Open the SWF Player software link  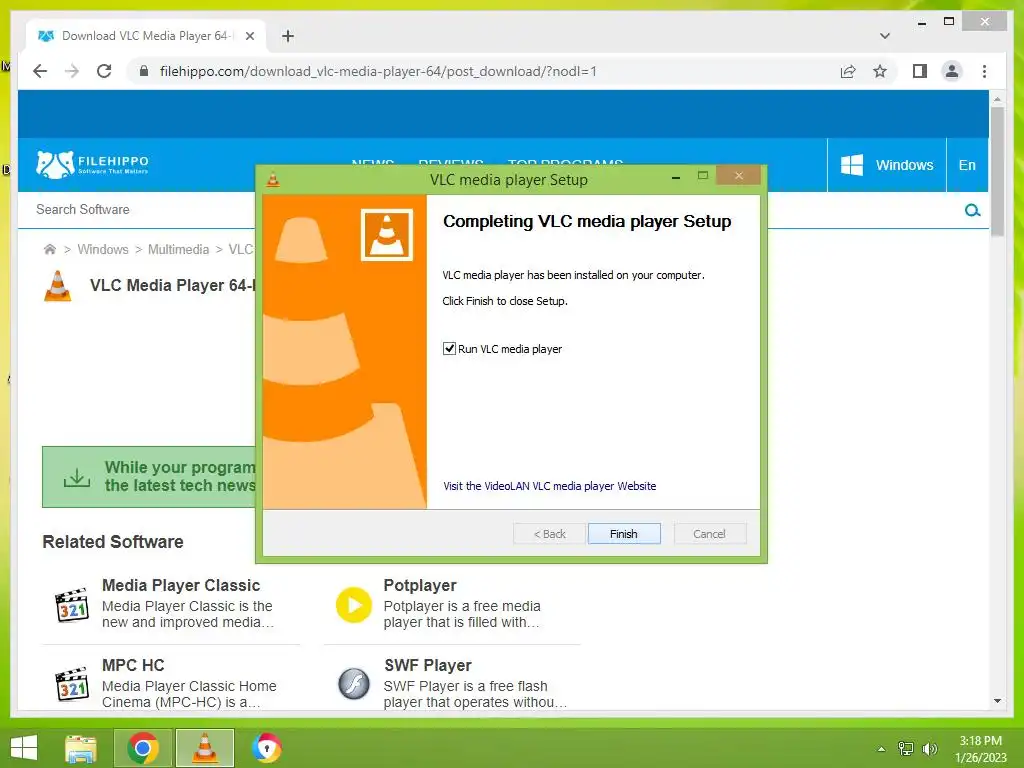coord(428,665)
